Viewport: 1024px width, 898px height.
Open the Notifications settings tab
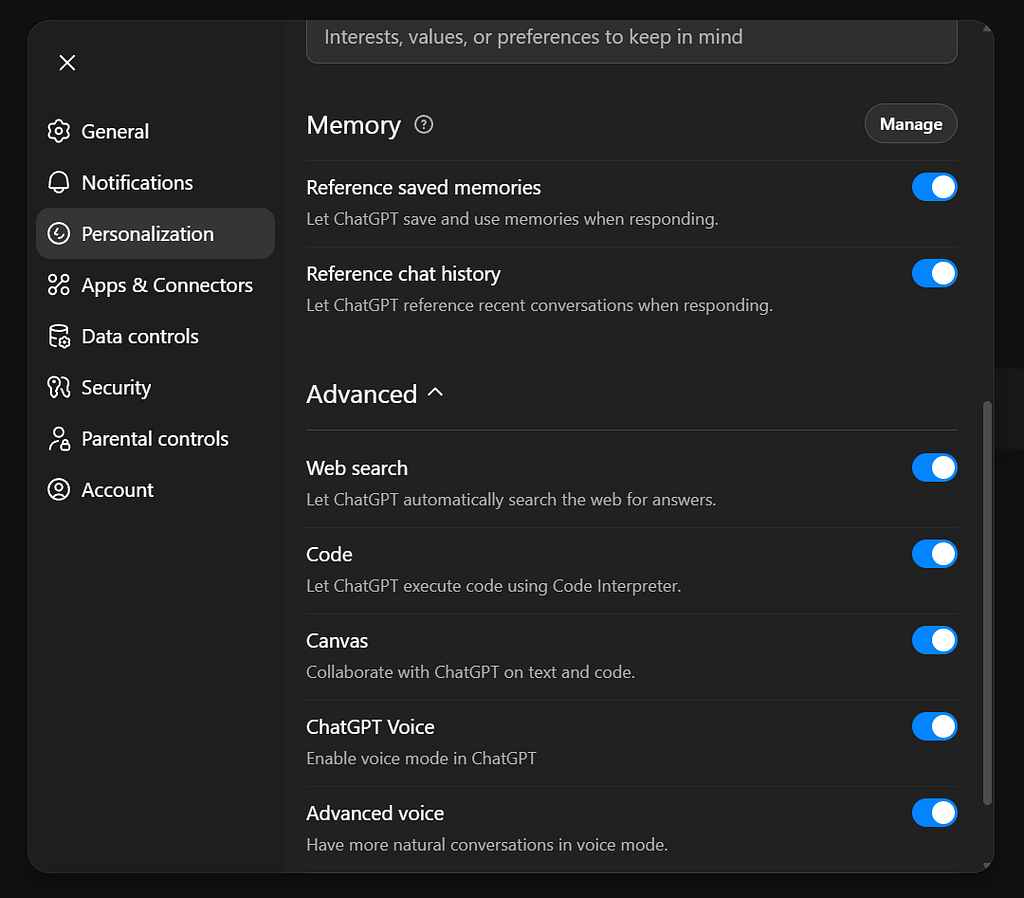(155, 182)
